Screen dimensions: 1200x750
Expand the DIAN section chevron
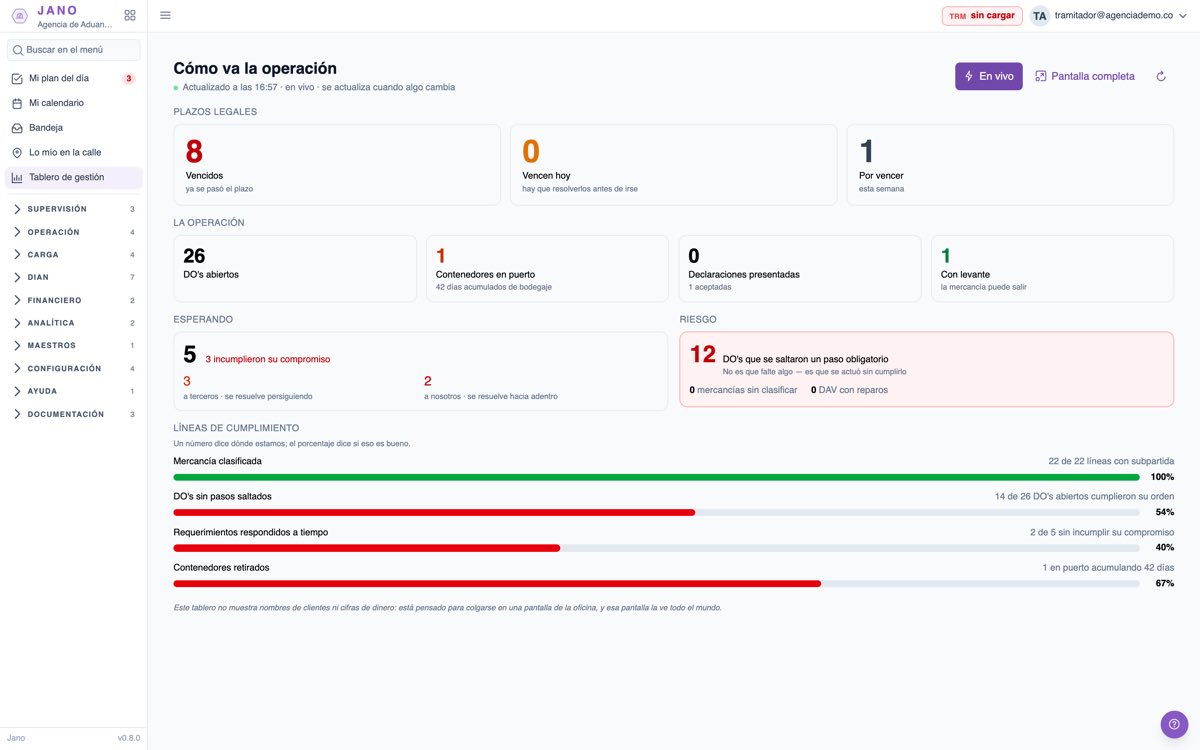(17, 277)
